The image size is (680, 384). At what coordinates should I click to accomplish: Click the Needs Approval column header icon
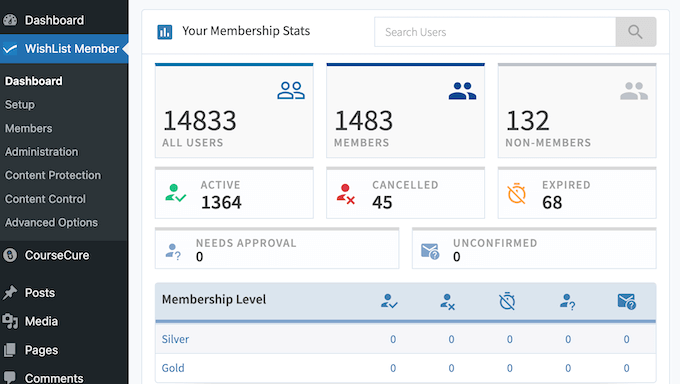tap(567, 302)
